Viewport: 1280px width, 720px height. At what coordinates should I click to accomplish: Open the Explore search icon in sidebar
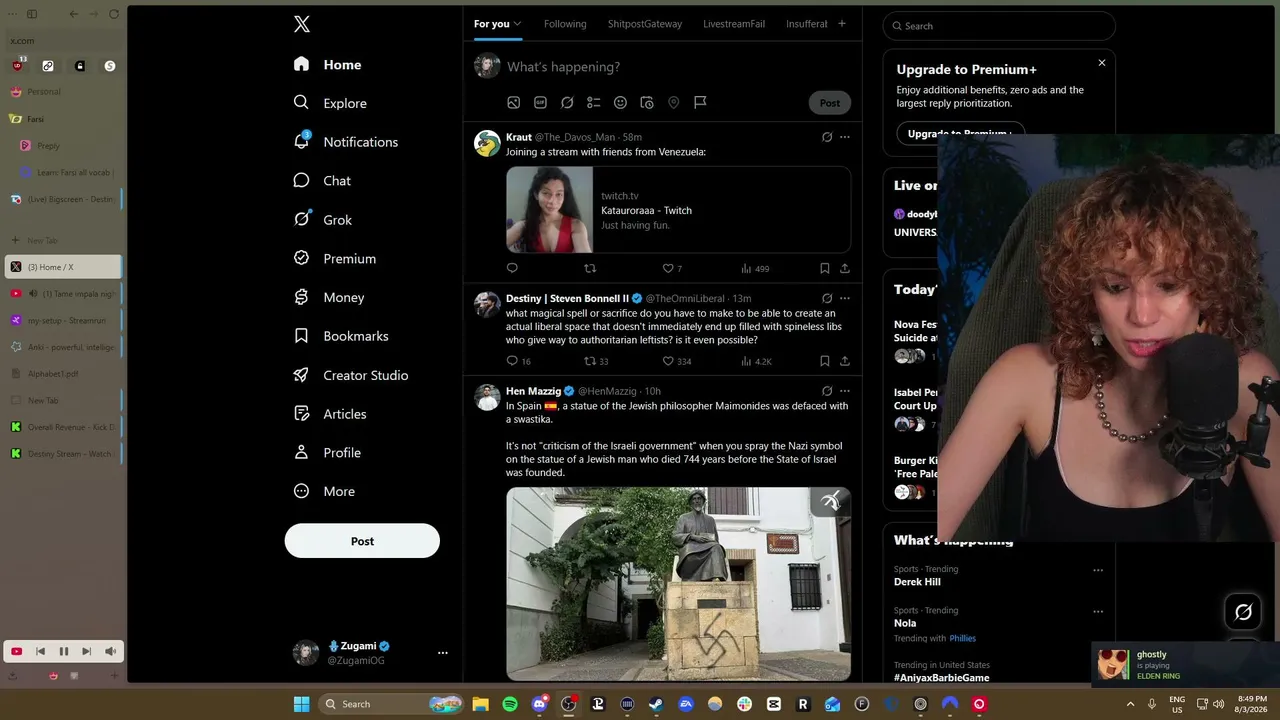(x=301, y=102)
